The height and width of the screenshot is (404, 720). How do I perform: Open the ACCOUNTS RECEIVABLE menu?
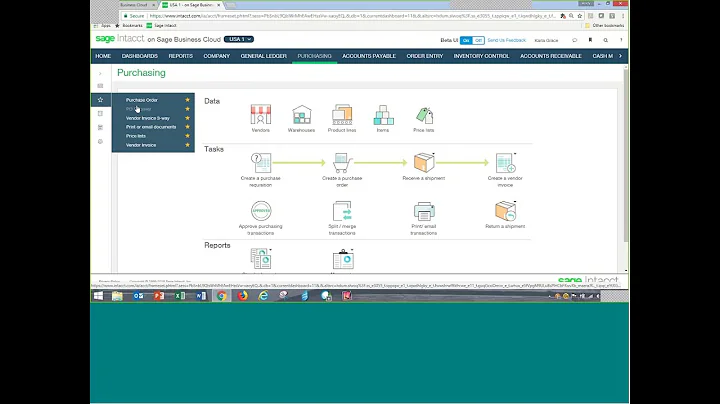[551, 56]
